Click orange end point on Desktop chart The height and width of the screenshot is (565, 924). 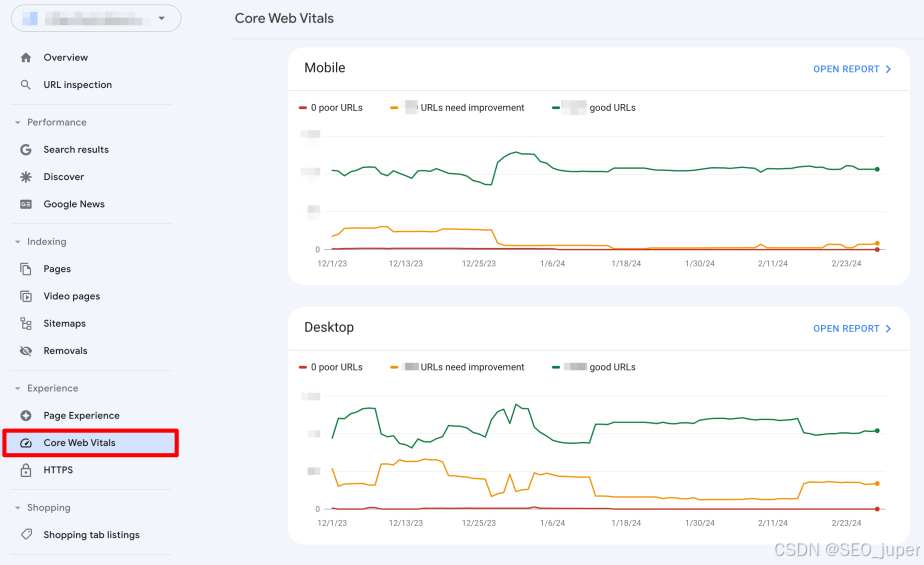[x=877, y=484]
